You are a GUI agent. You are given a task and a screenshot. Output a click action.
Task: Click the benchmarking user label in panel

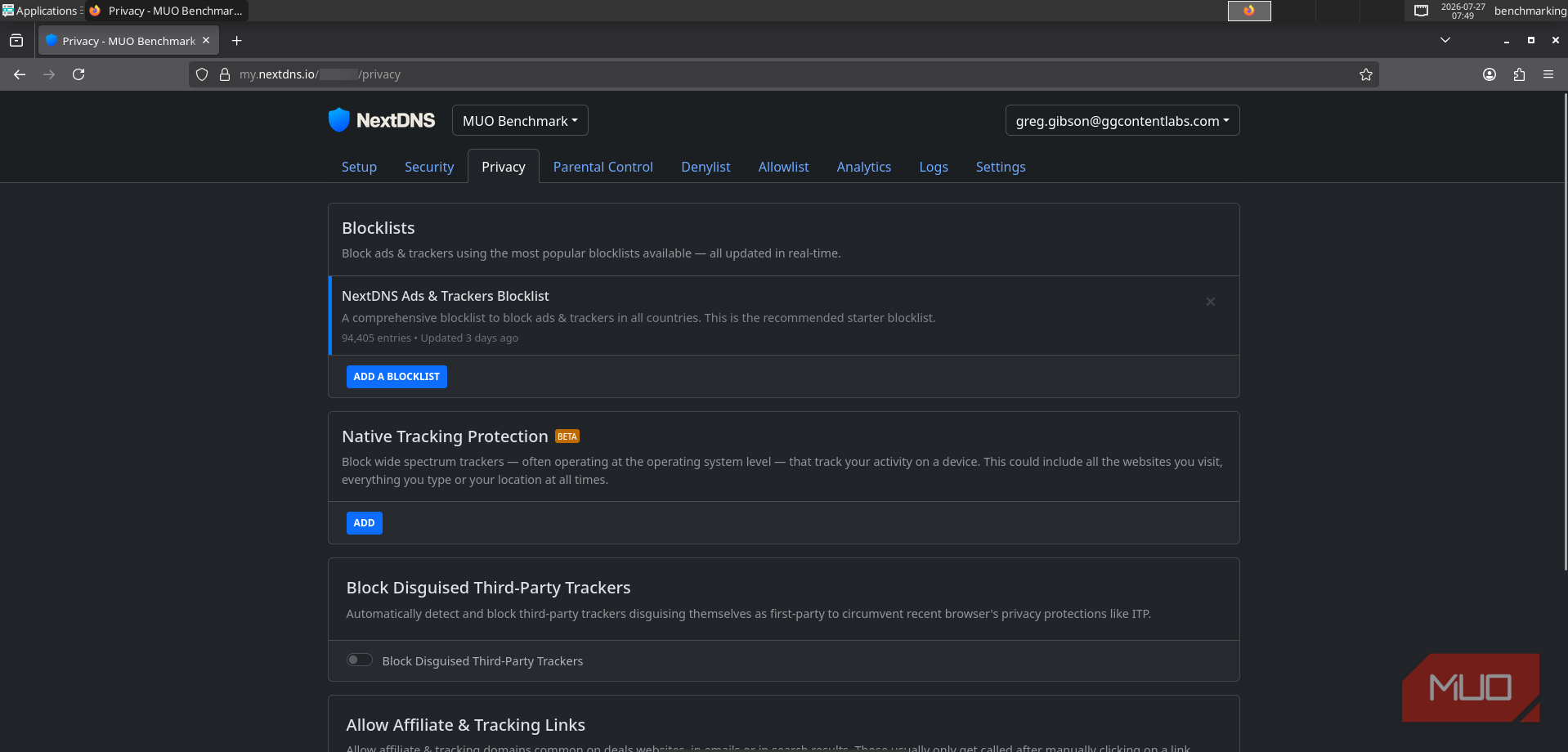pos(1530,11)
